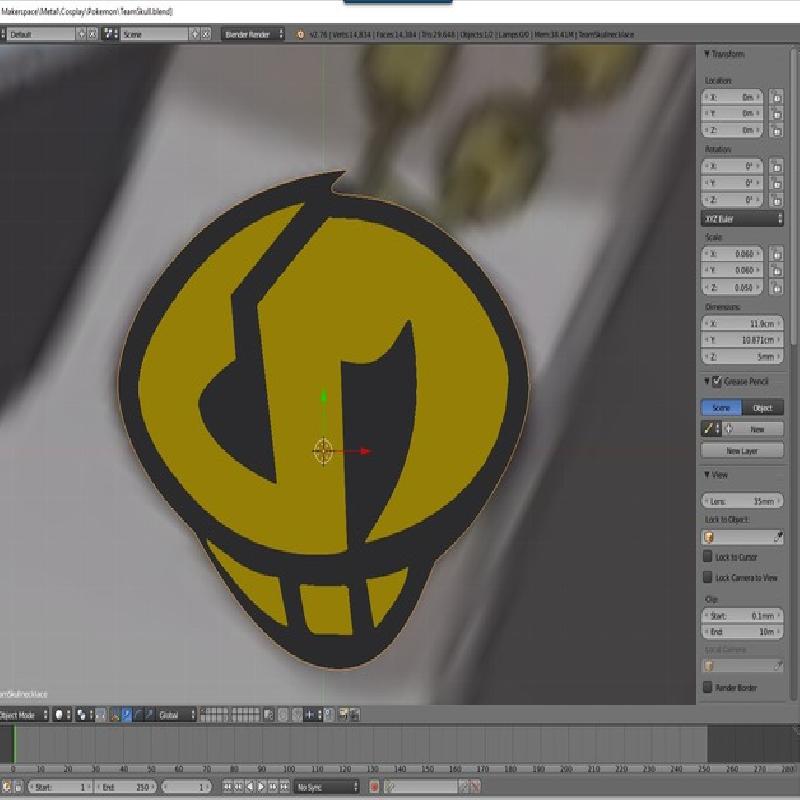This screenshot has width=800, height=800.
Task: Tick the Lock to Cursor checkbox
Action: pyautogui.click(x=708, y=556)
